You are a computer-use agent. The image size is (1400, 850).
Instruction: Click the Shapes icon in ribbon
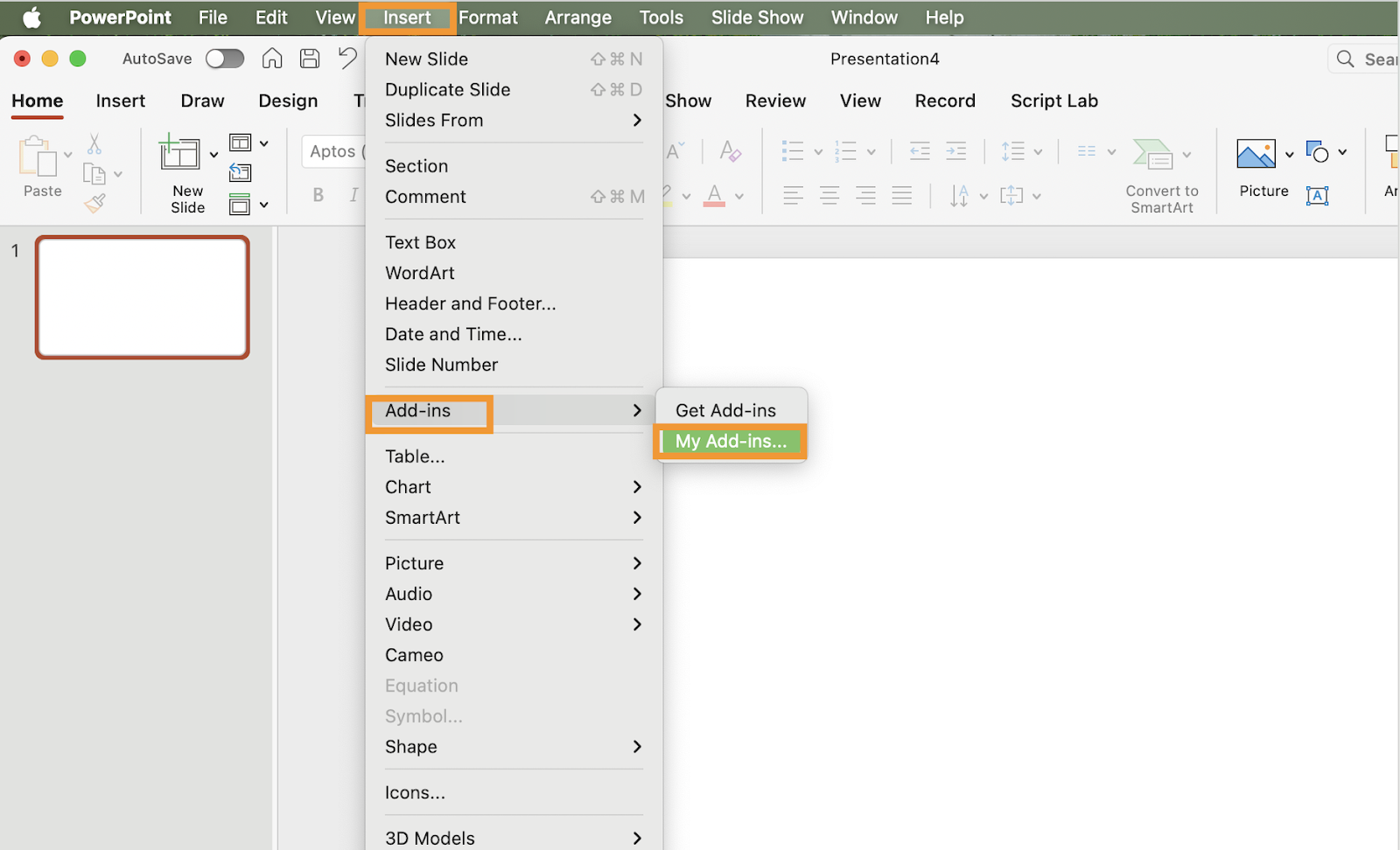pos(1317,152)
